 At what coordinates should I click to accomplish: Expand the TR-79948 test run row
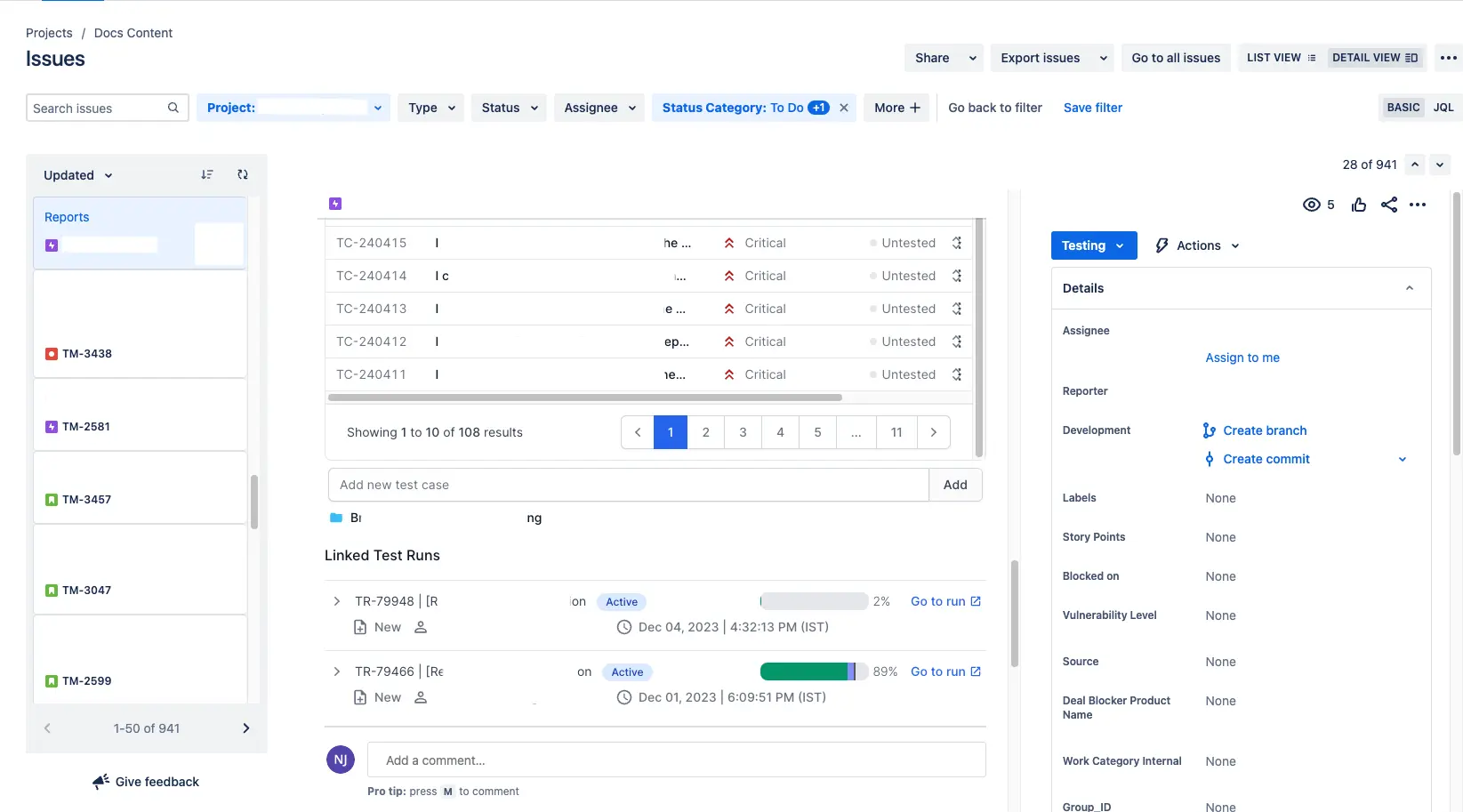pos(337,601)
